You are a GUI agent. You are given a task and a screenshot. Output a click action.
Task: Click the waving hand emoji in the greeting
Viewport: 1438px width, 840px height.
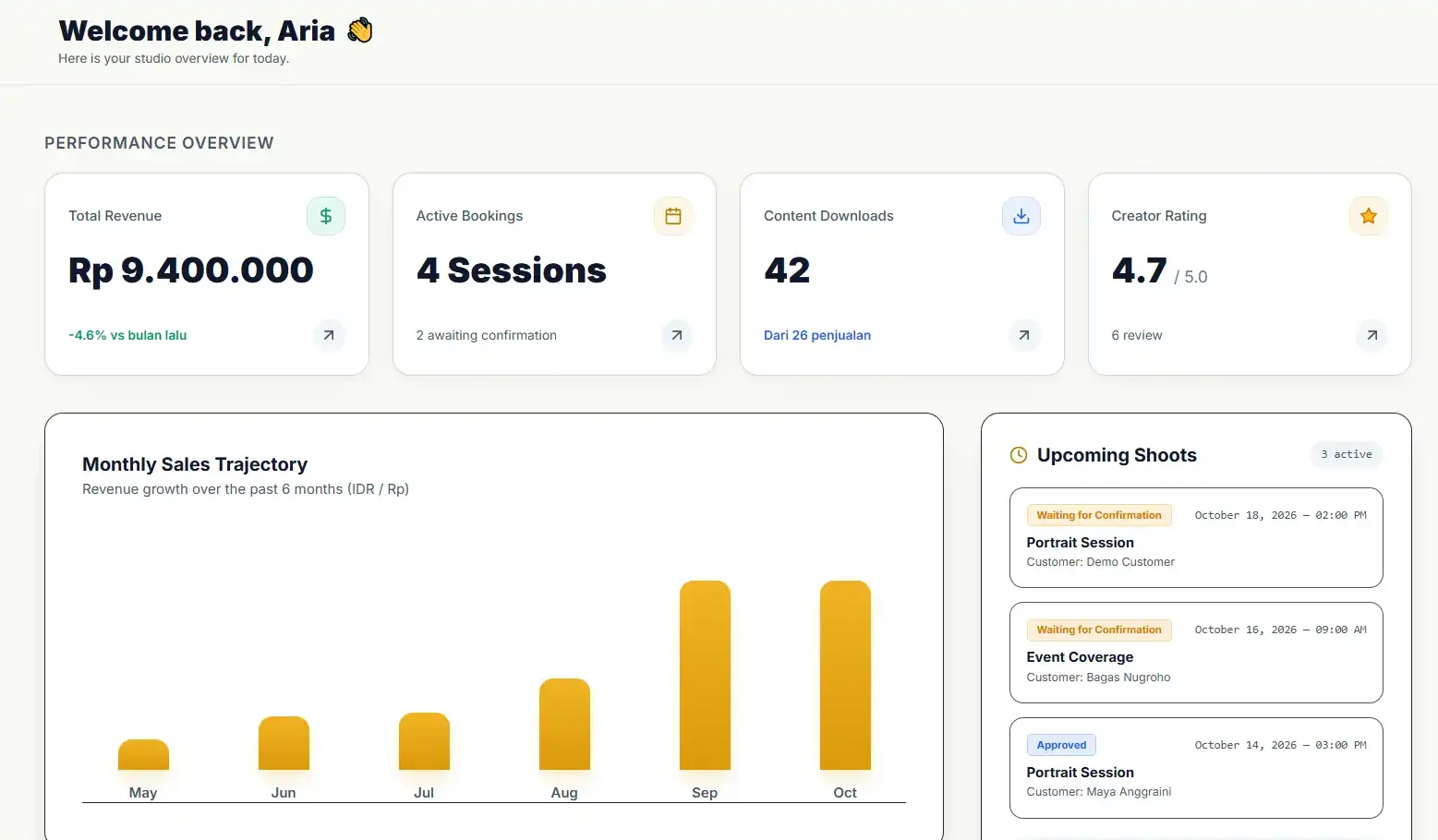click(x=360, y=30)
